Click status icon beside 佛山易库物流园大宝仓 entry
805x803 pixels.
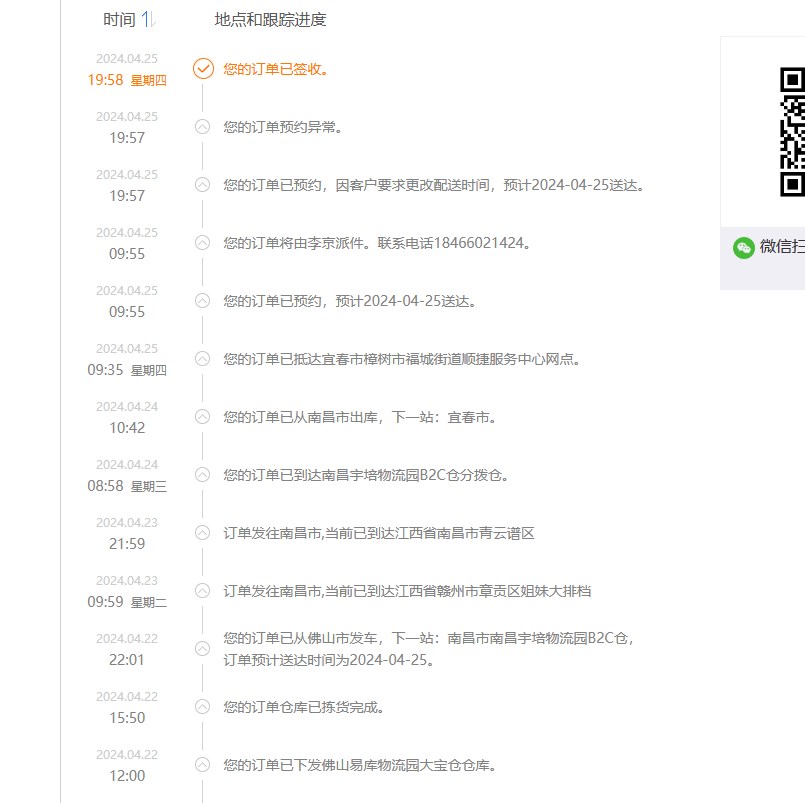tap(203, 765)
